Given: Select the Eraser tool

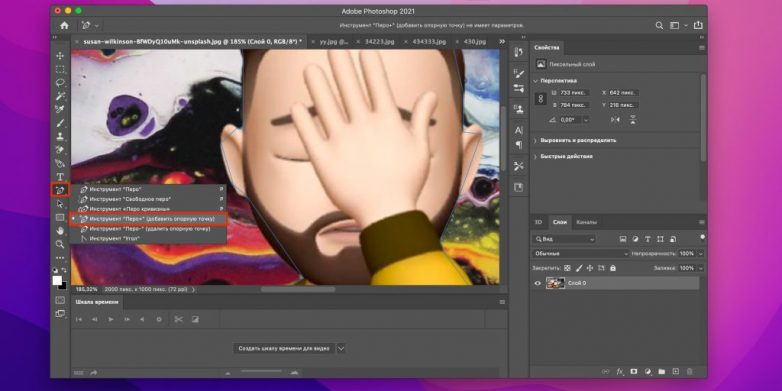Looking at the screenshot, I should (x=60, y=150).
